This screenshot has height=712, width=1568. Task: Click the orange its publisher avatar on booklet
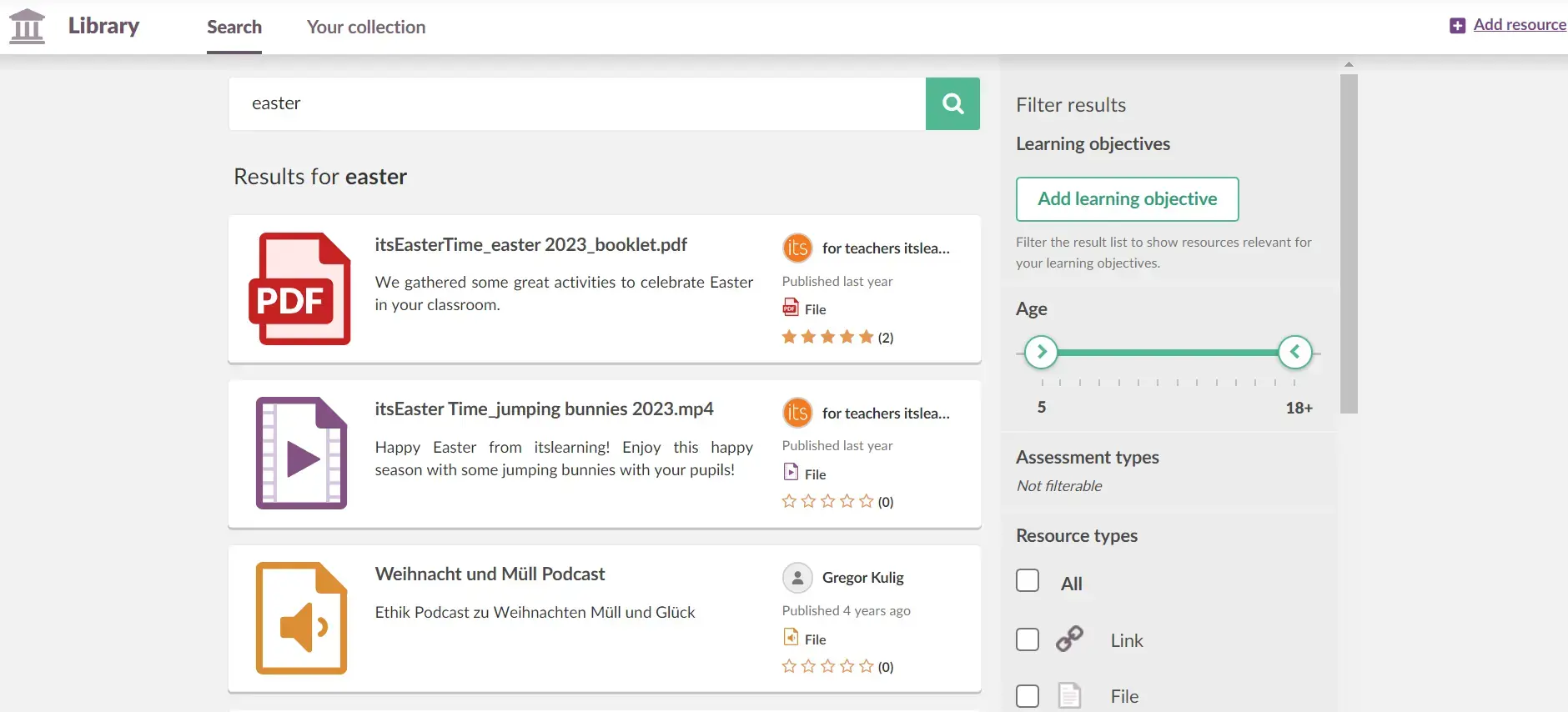(x=797, y=248)
